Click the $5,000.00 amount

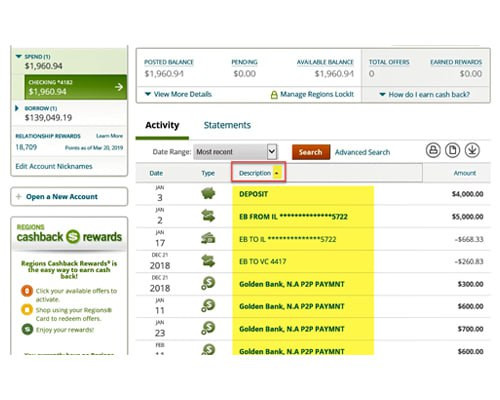click(x=467, y=217)
